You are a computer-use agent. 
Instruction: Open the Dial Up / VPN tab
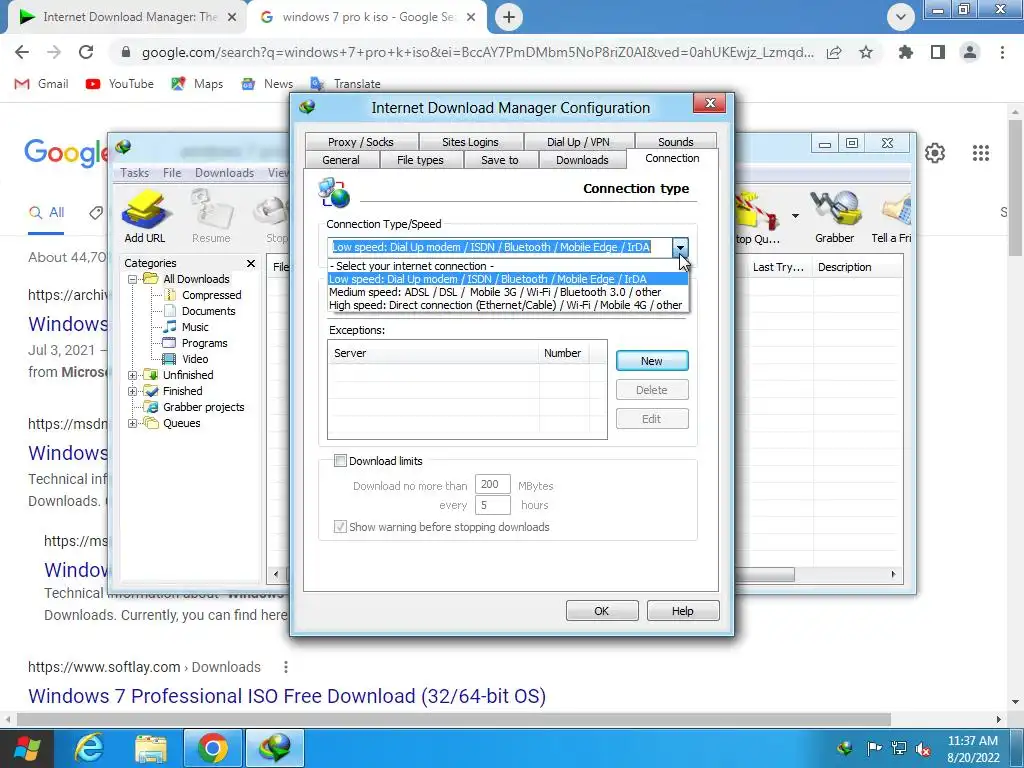tap(578, 142)
